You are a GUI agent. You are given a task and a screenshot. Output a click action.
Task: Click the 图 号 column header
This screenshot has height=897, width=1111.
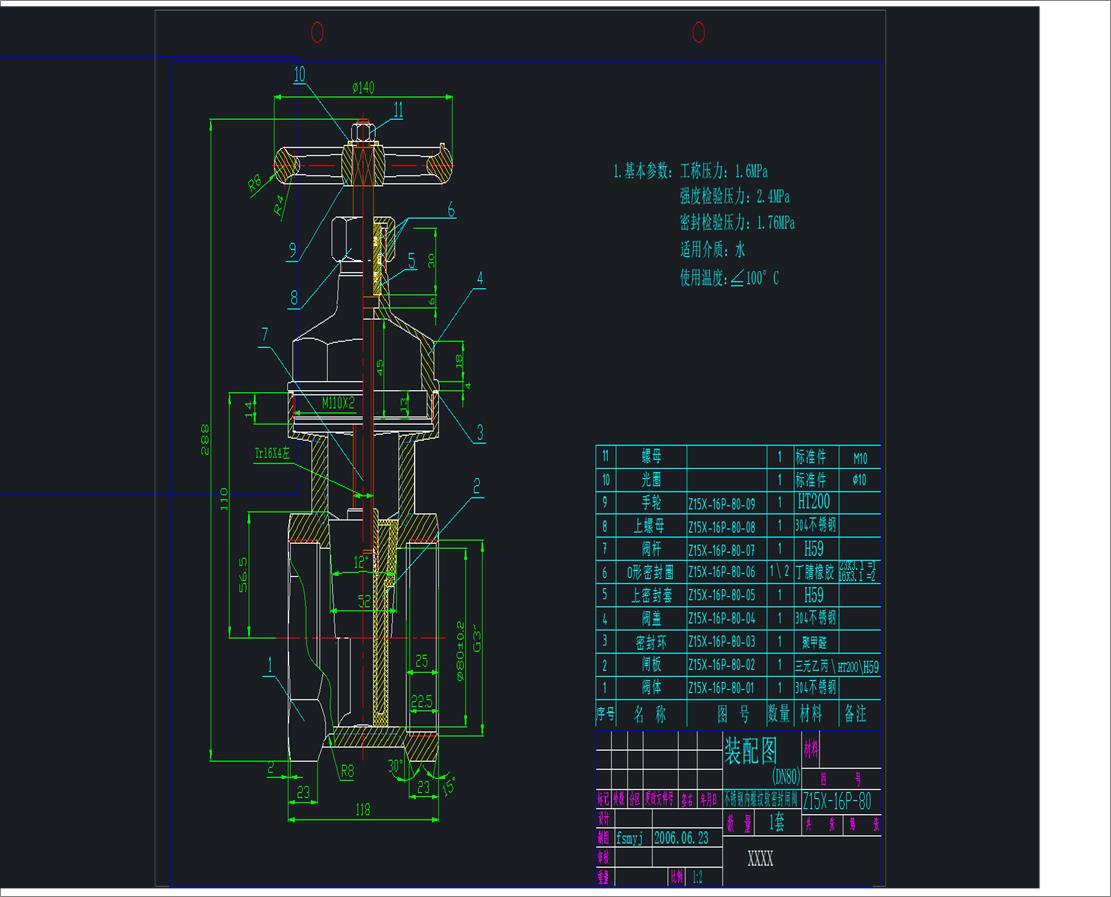pyautogui.click(x=733, y=714)
